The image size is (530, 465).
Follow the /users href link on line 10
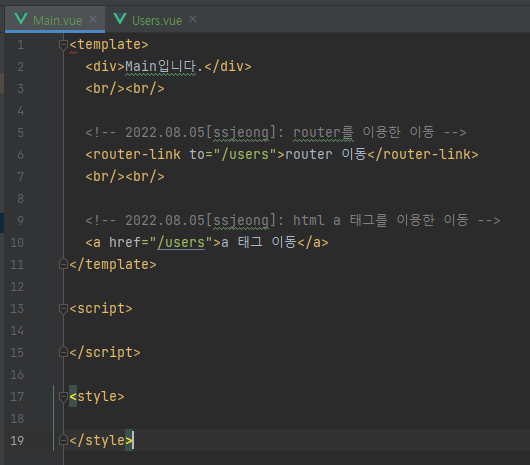181,242
